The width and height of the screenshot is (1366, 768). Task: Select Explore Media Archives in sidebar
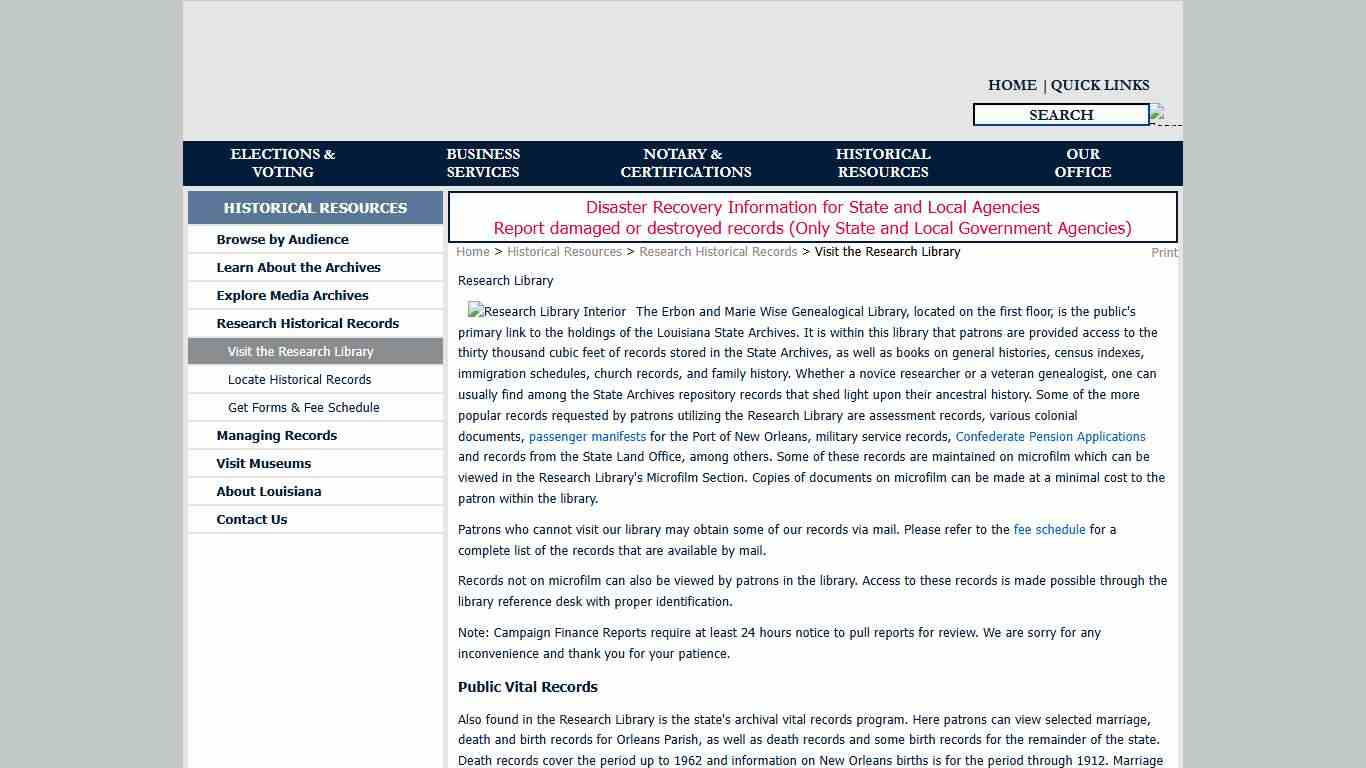(x=292, y=296)
